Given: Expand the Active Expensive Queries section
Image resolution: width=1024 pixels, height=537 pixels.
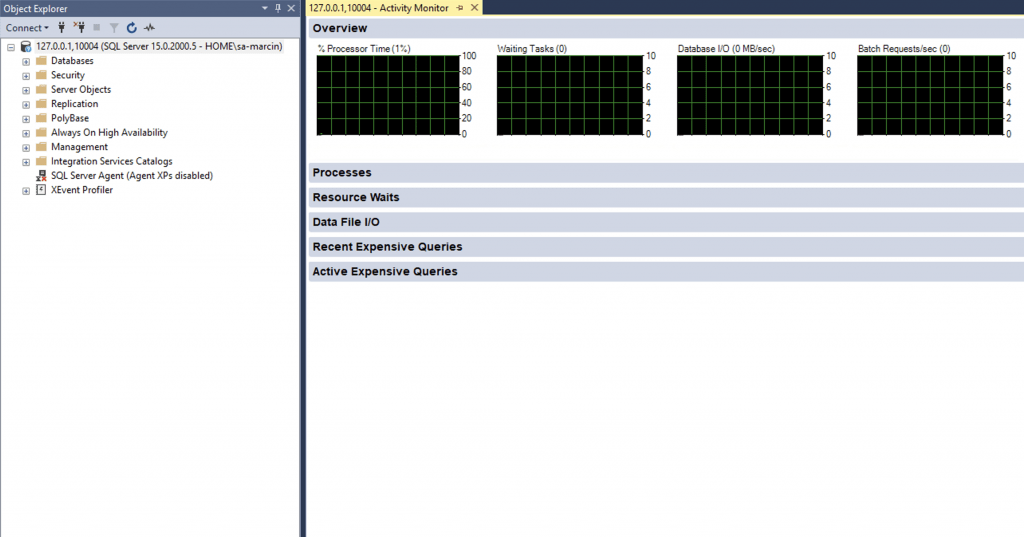Looking at the screenshot, I should point(666,272).
